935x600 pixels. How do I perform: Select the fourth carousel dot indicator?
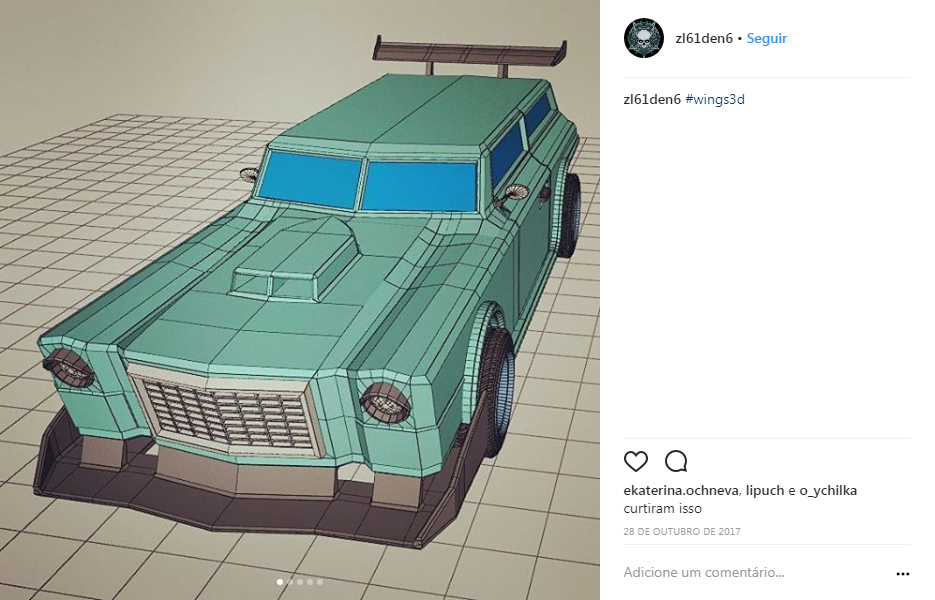(310, 582)
